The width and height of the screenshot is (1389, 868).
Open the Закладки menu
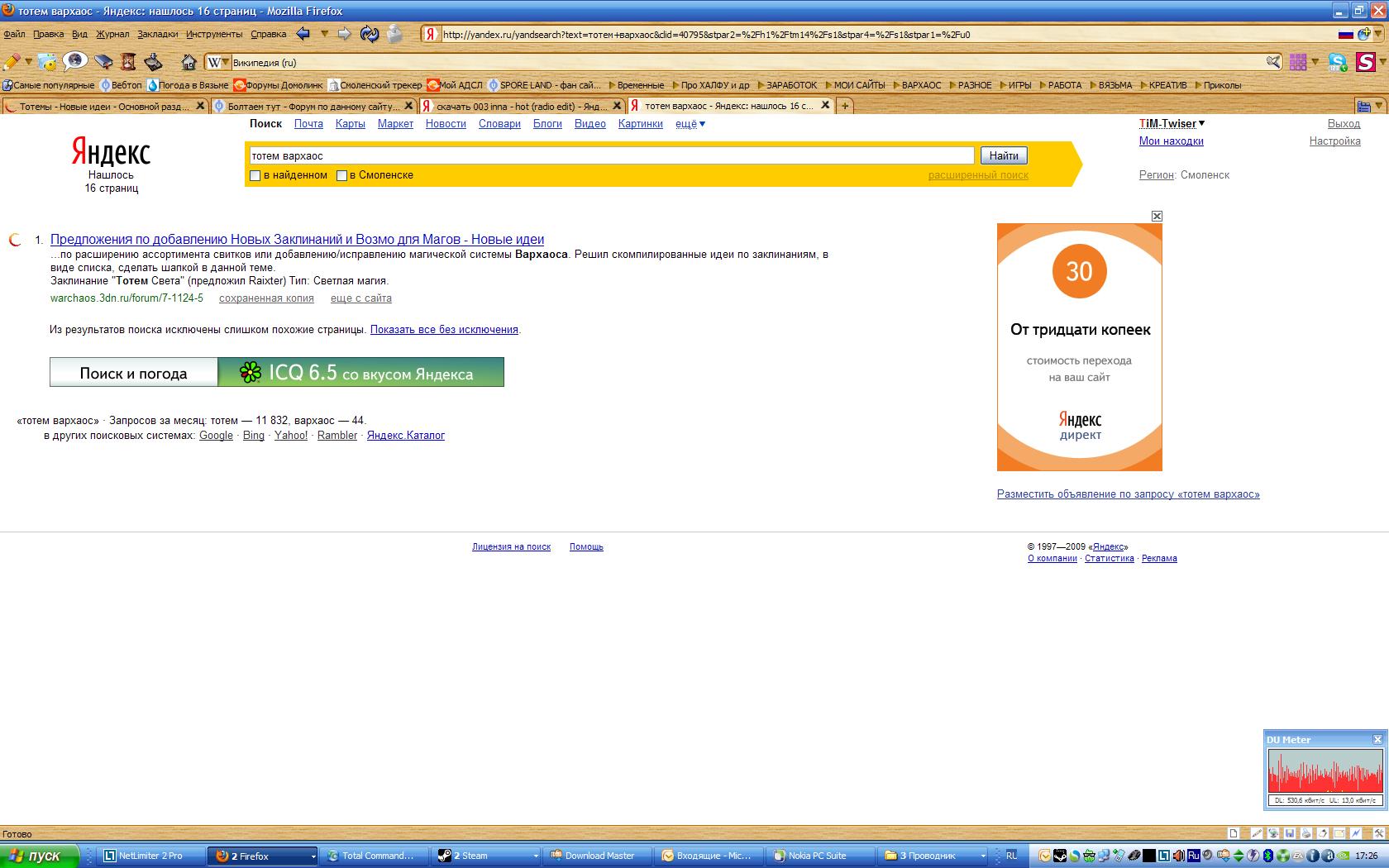(158, 34)
